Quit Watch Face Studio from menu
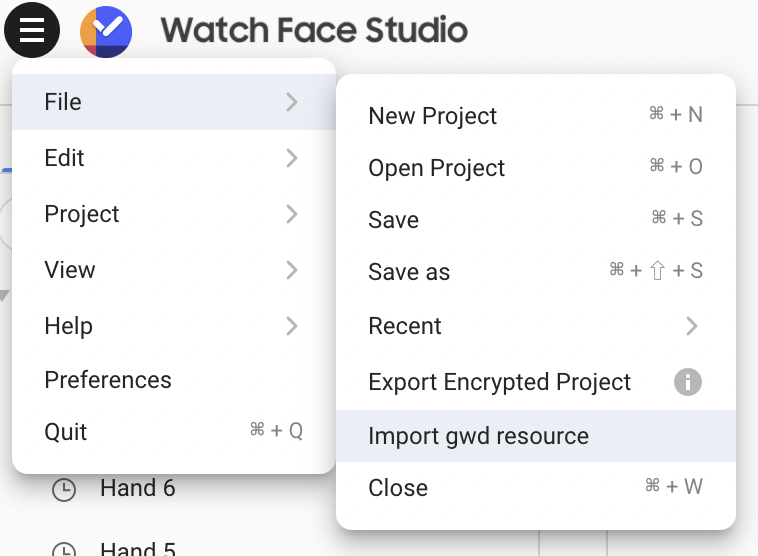 pos(66,432)
